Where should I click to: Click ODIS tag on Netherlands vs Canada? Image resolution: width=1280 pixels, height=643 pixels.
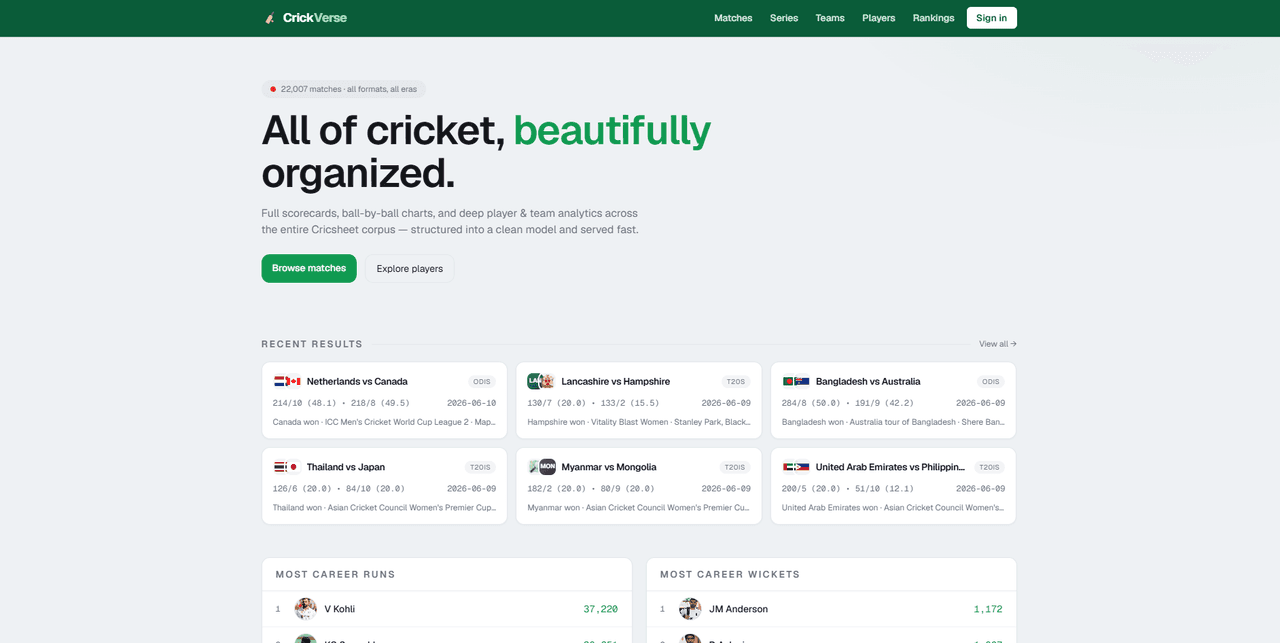pos(482,382)
